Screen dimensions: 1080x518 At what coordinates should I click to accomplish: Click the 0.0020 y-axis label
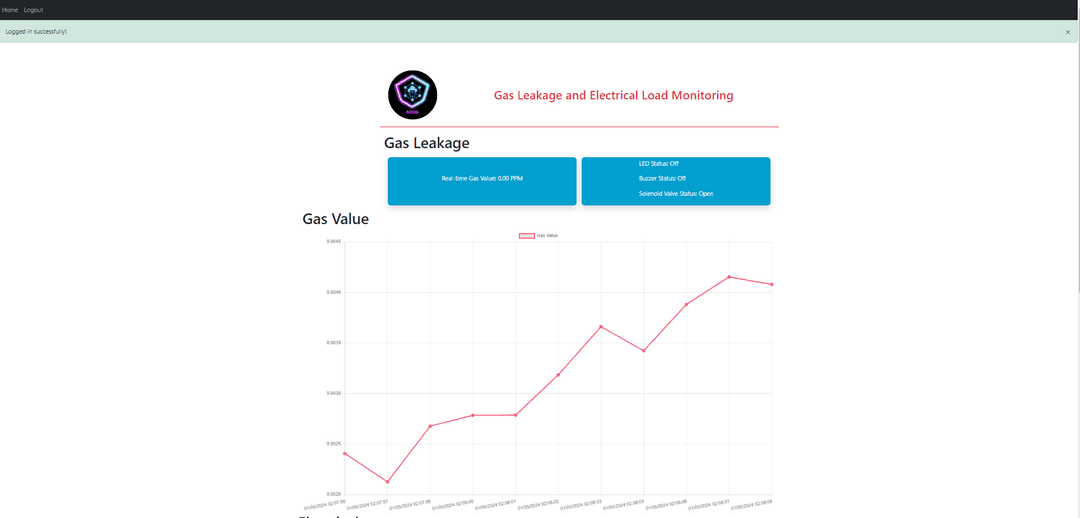[x=333, y=495]
